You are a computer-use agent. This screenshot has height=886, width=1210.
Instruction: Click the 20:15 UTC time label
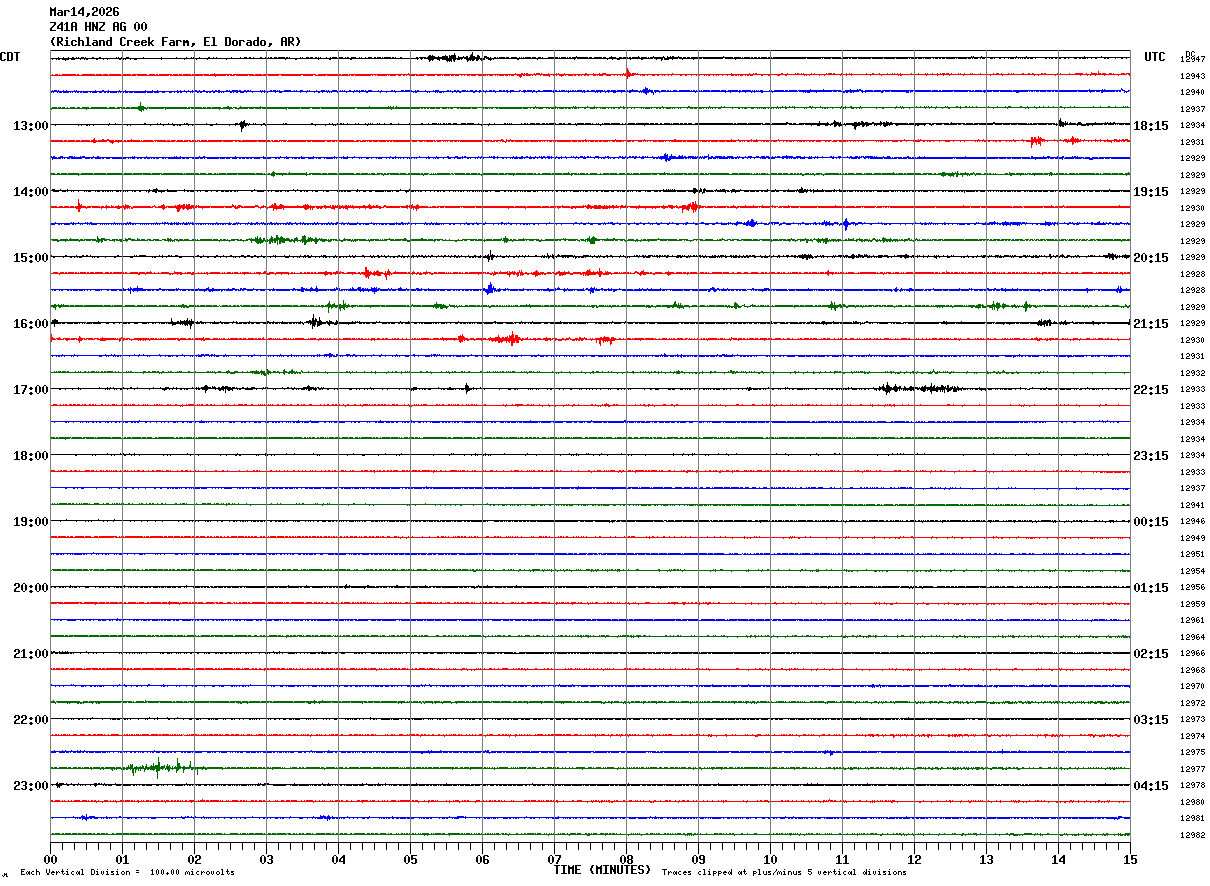(x=1151, y=257)
